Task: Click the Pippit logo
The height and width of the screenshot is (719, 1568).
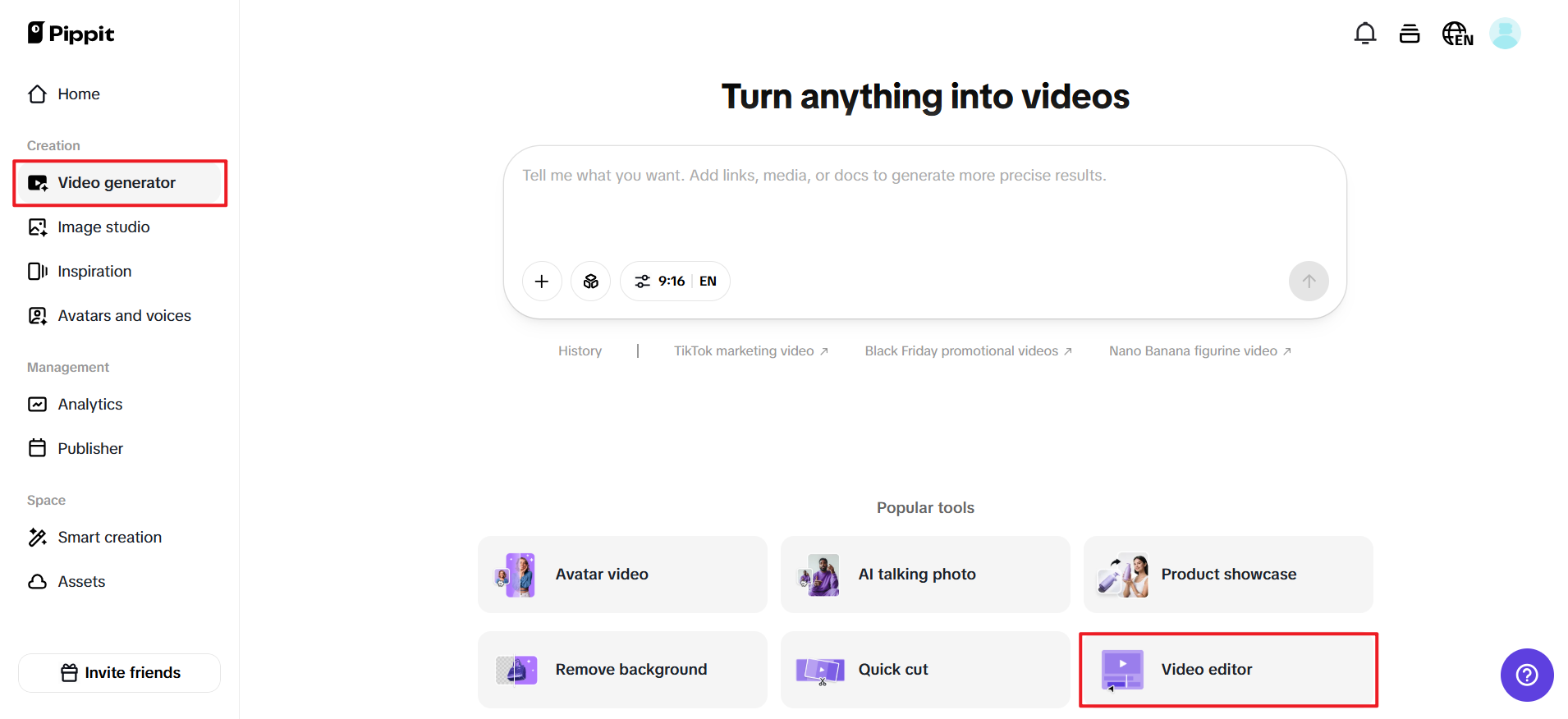Action: [71, 33]
